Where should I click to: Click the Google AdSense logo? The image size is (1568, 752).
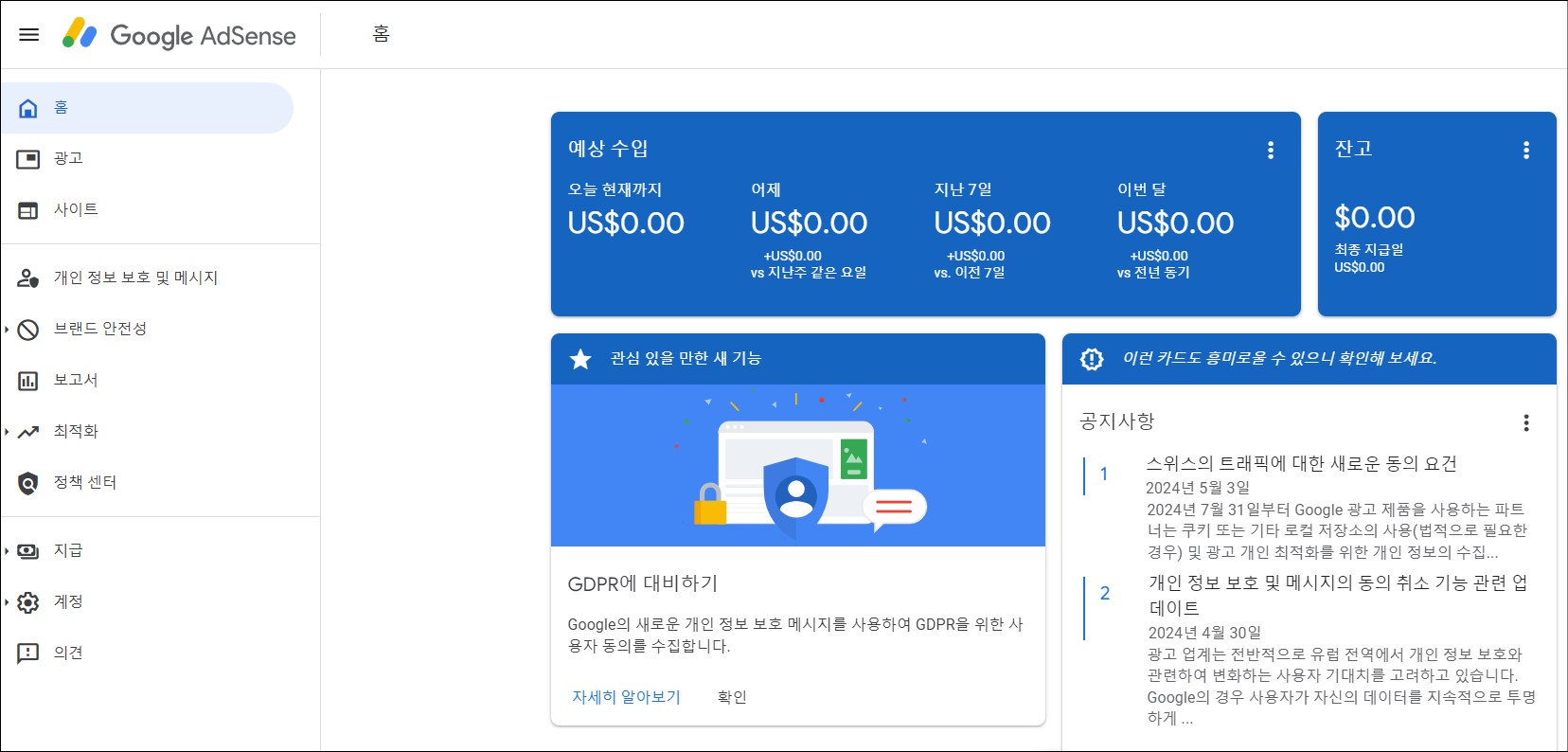(179, 35)
